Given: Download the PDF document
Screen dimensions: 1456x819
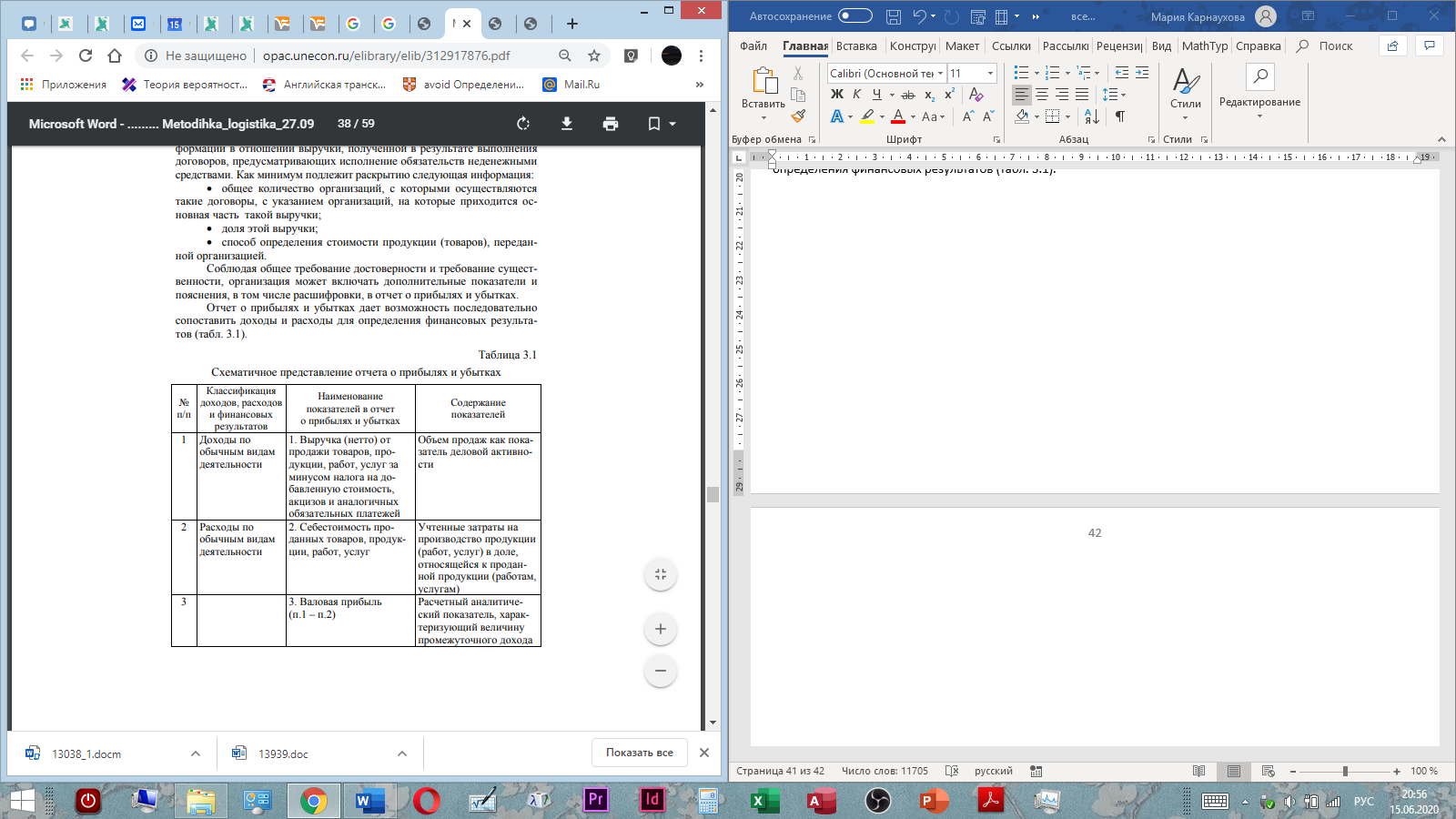Looking at the screenshot, I should coord(567,124).
